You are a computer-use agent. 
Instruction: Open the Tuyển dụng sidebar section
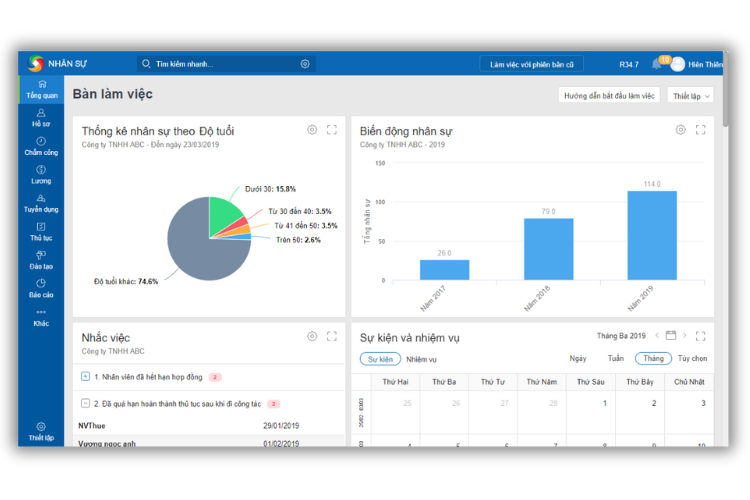40,204
